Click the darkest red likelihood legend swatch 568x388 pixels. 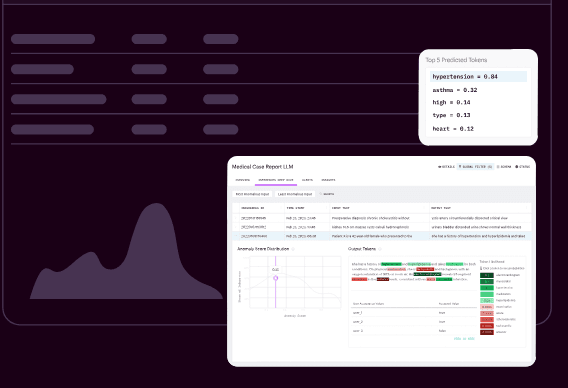pyautogui.click(x=487, y=332)
